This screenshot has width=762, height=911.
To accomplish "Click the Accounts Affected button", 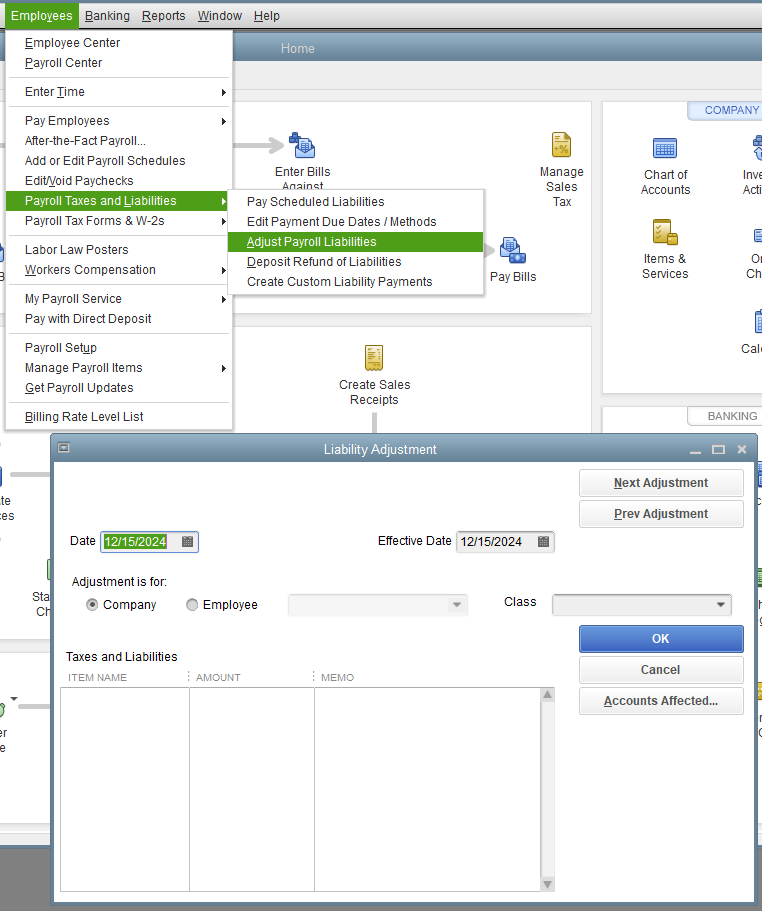I will click(x=661, y=701).
